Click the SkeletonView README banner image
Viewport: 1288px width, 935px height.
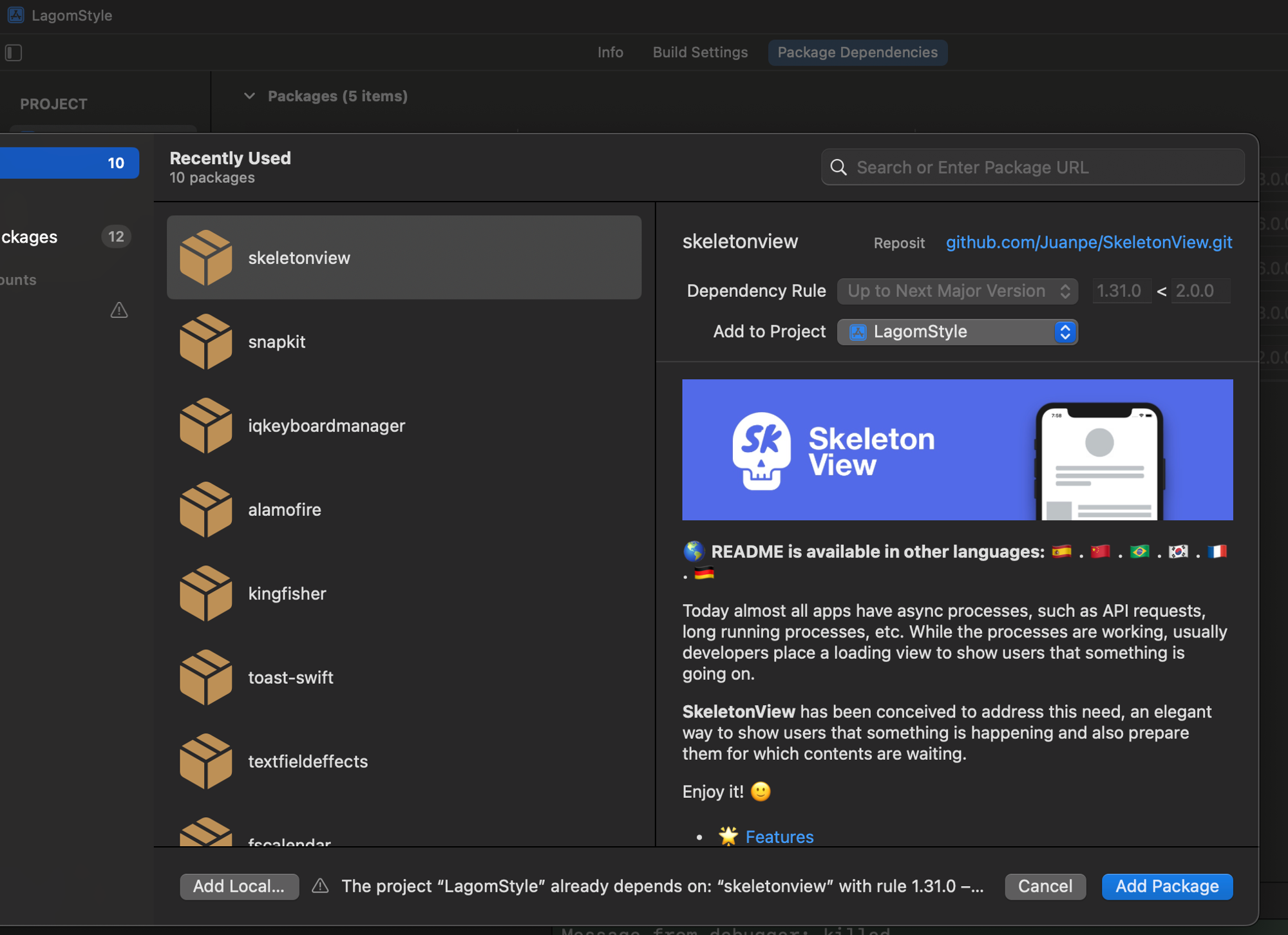tap(957, 449)
